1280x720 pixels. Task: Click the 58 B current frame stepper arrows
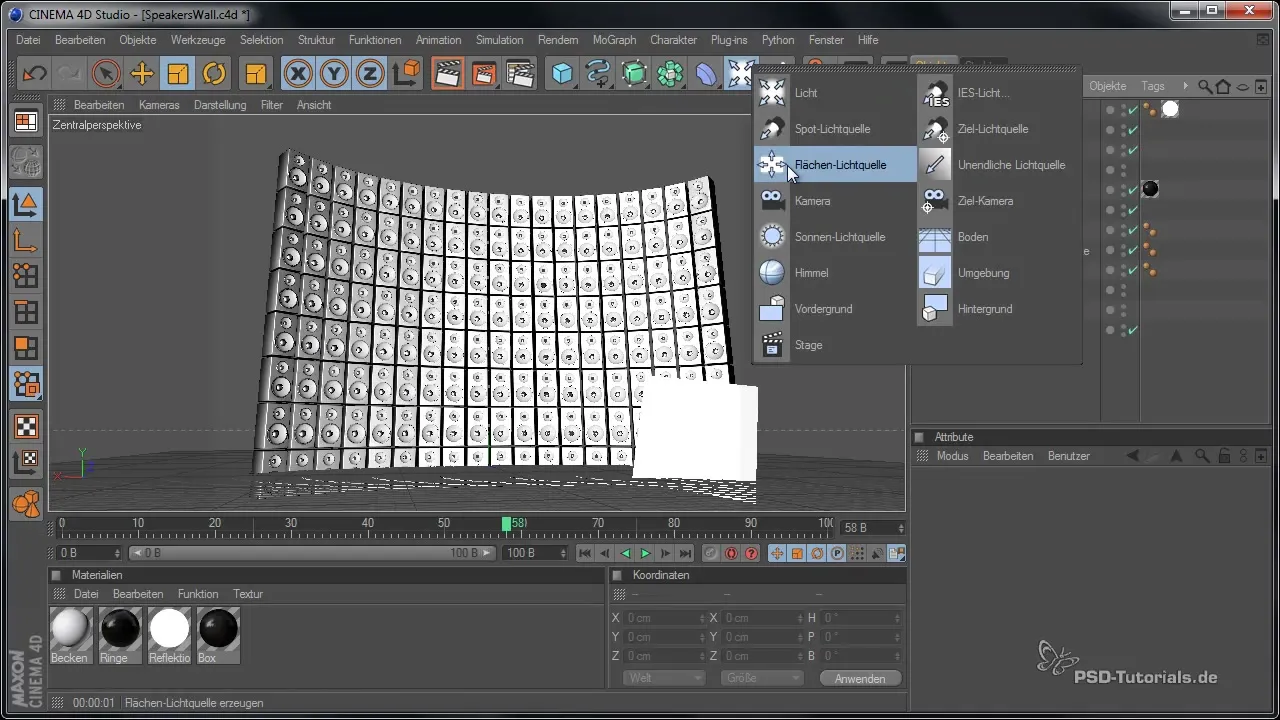[901, 528]
